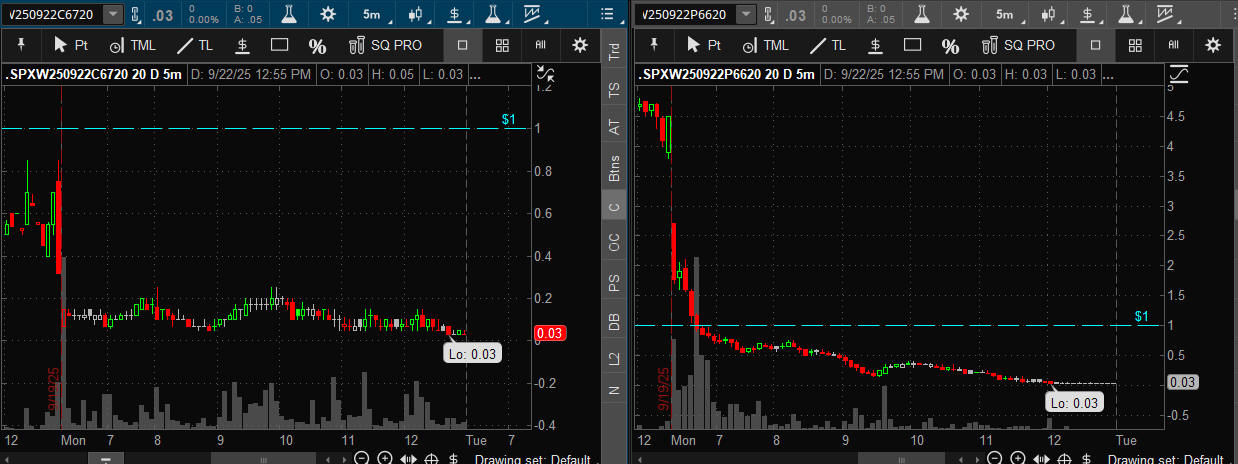Viewport: 1238px width, 464px height.
Task: Select TL trendline tool in left chart
Action: [x=195, y=44]
